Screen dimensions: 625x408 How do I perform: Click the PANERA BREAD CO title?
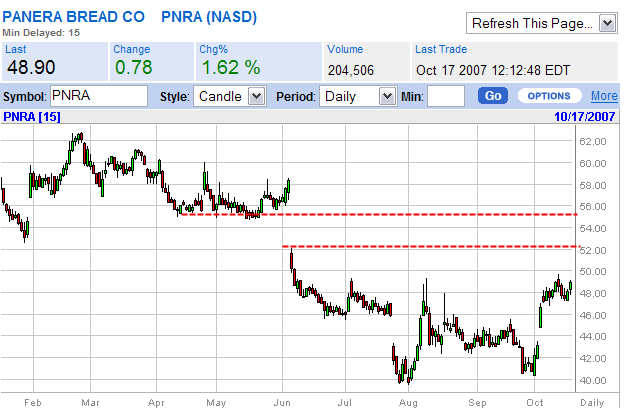pos(73,17)
